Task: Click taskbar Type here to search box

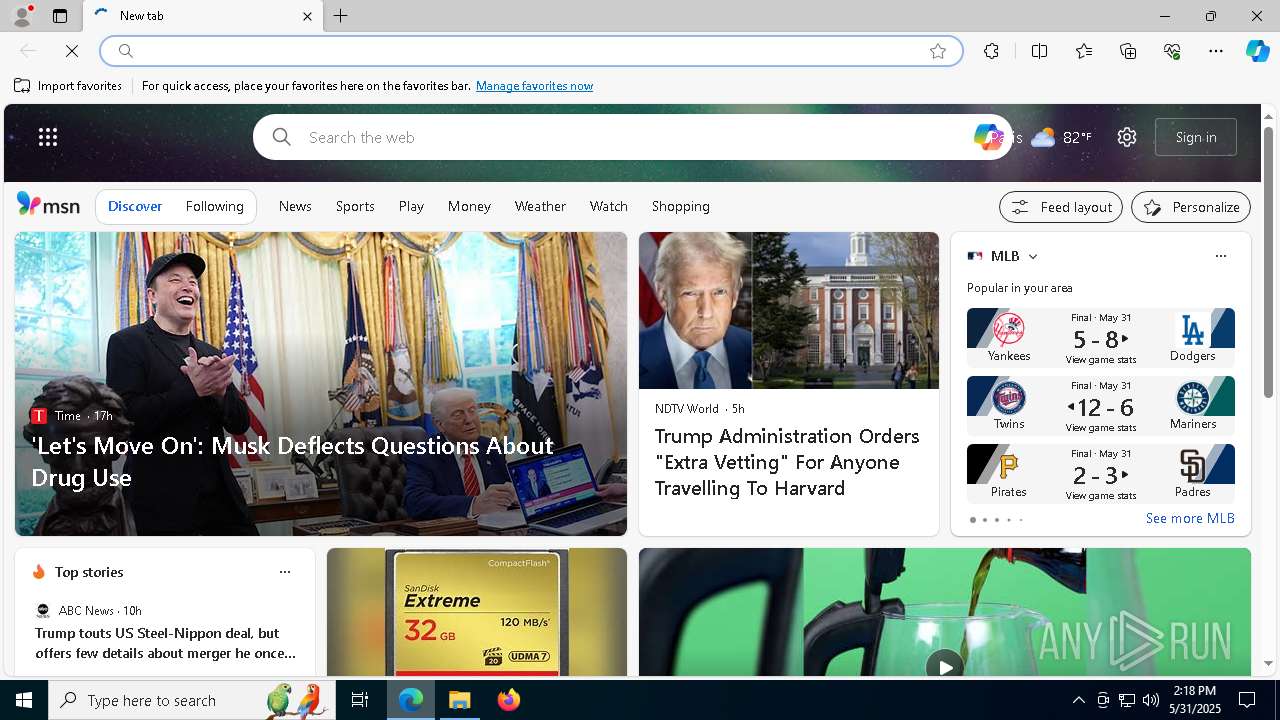Action: (x=192, y=700)
